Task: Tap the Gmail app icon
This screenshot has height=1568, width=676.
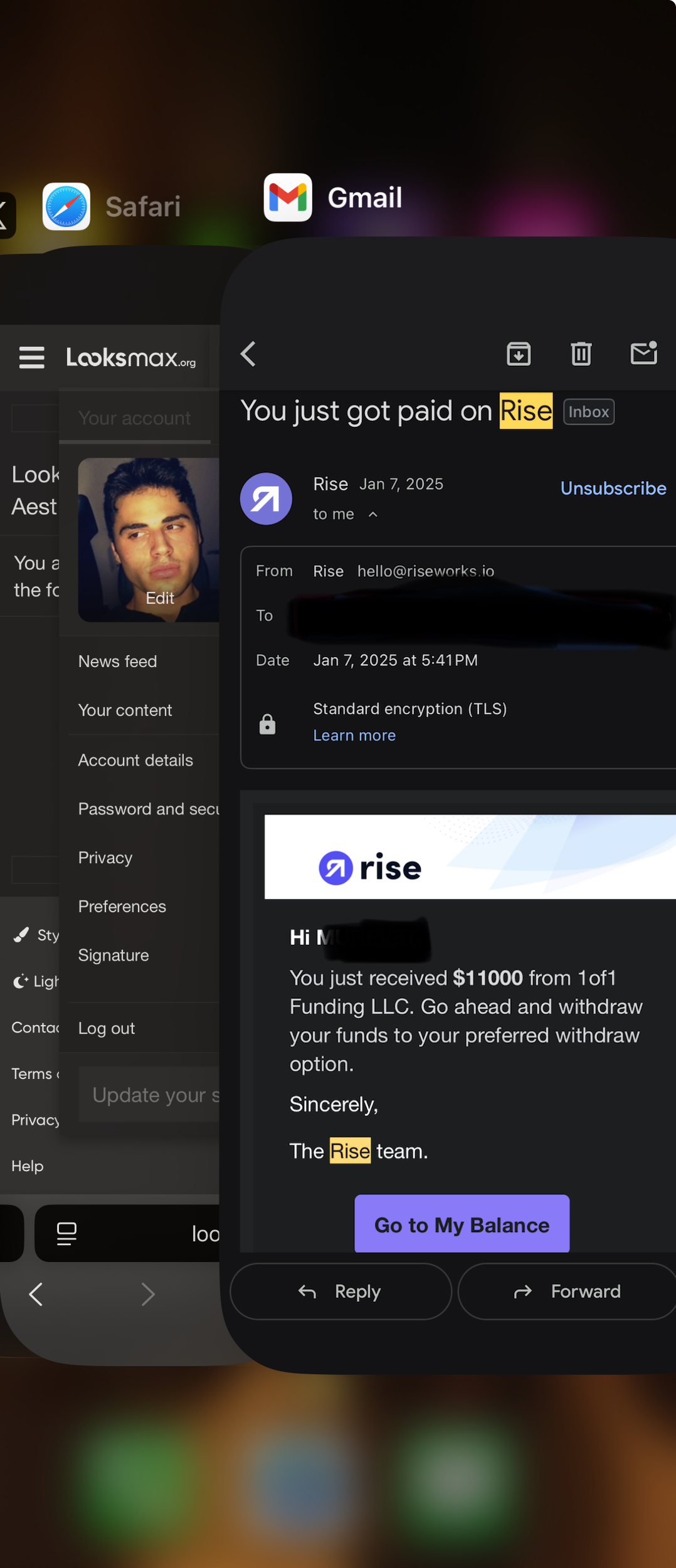Action: 288,197
